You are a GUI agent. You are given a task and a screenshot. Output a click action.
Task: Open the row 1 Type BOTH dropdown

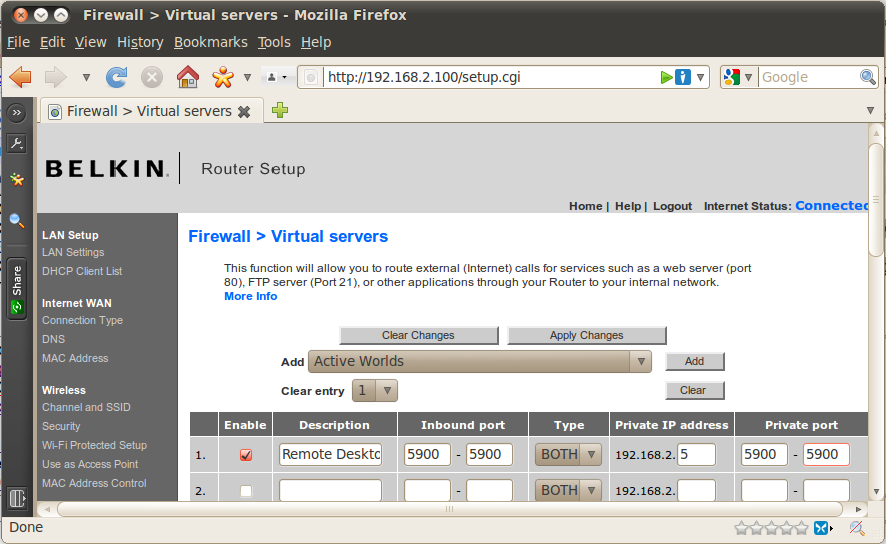568,454
